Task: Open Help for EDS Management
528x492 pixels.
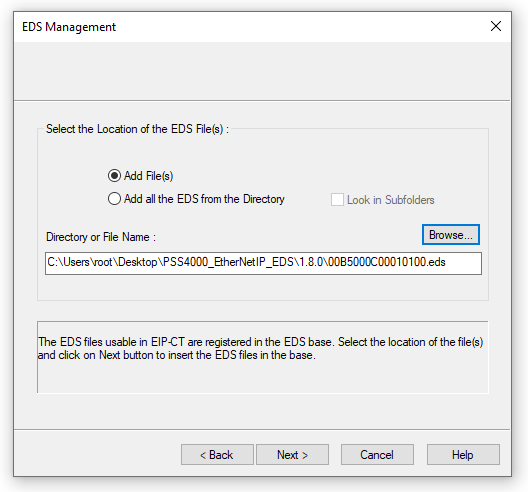Action: click(463, 455)
